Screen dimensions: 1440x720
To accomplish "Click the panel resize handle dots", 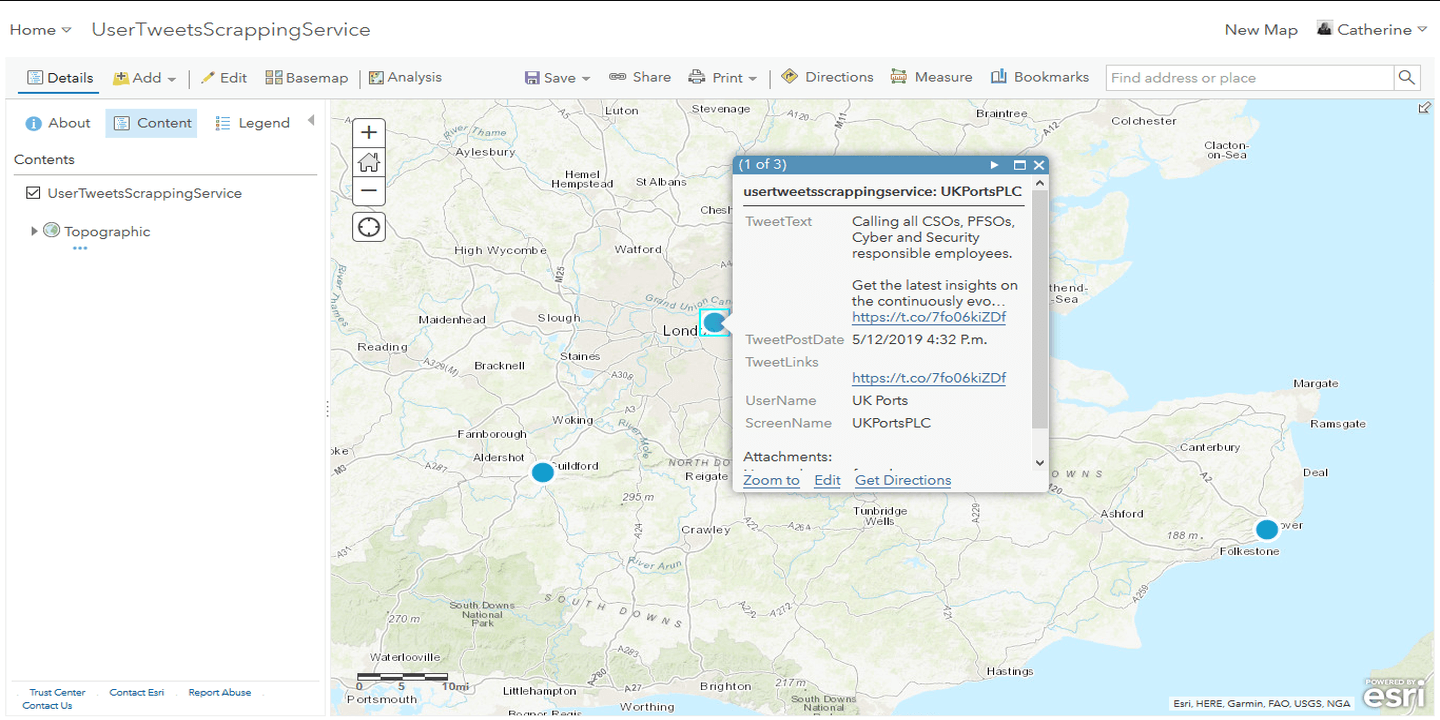I will [327, 408].
